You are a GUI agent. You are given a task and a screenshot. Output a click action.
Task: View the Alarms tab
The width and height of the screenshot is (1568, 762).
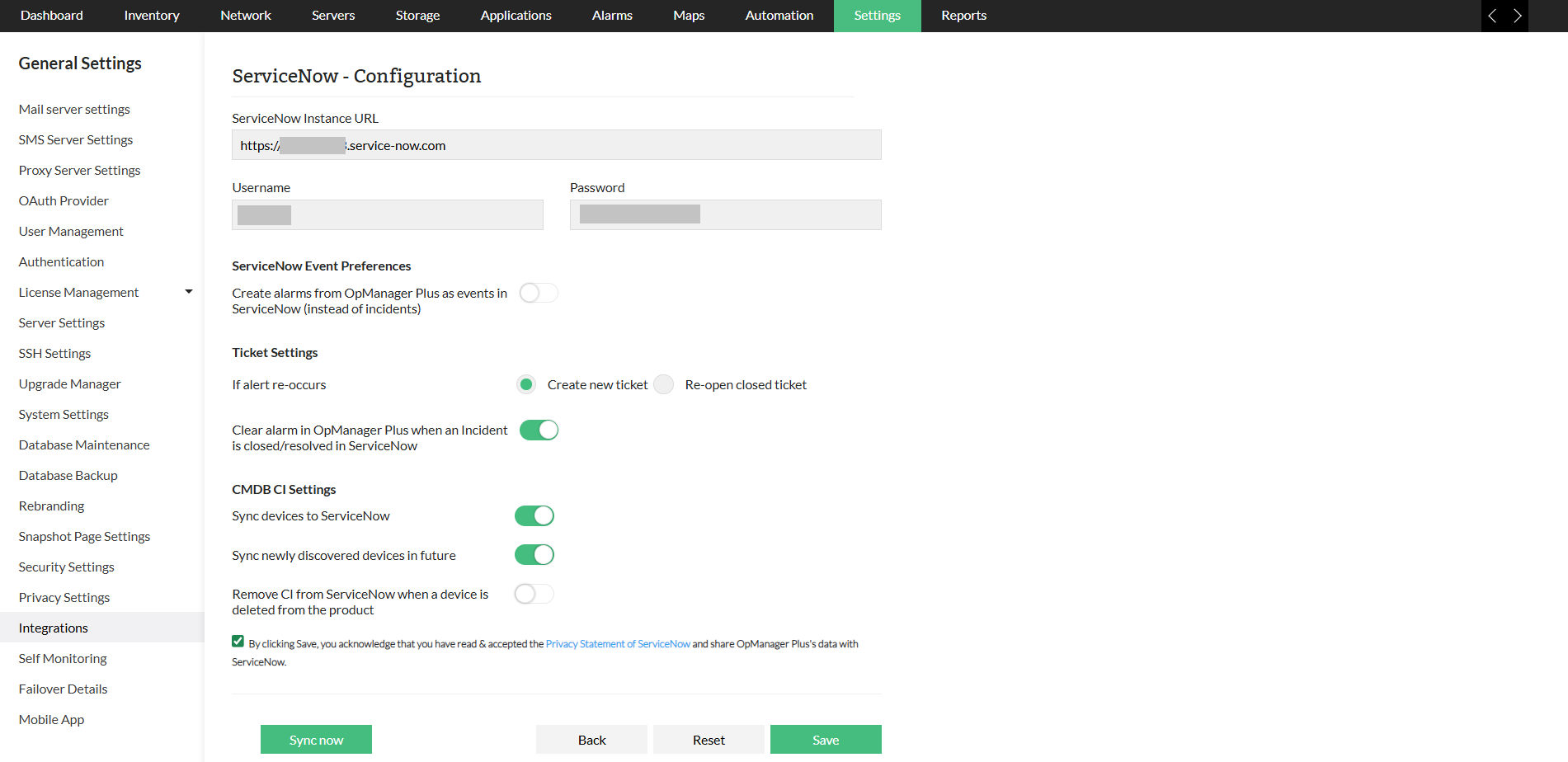[x=612, y=16]
